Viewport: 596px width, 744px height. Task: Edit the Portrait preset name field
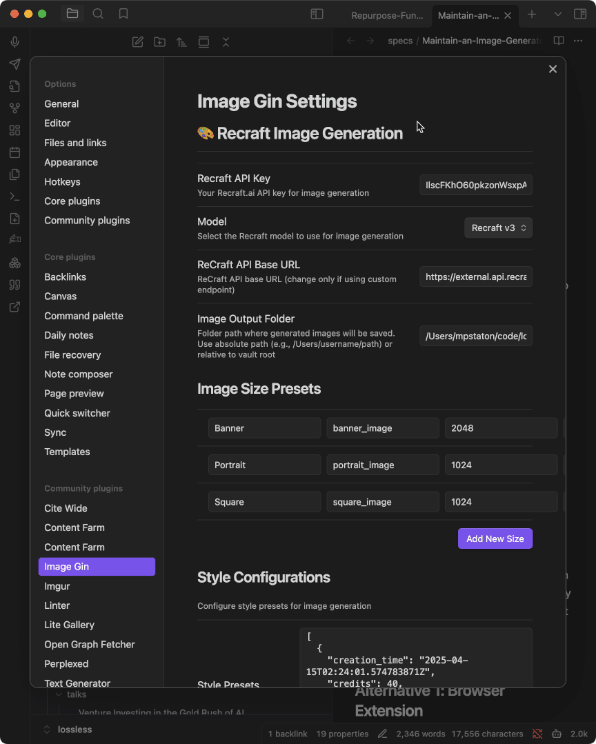pos(264,465)
